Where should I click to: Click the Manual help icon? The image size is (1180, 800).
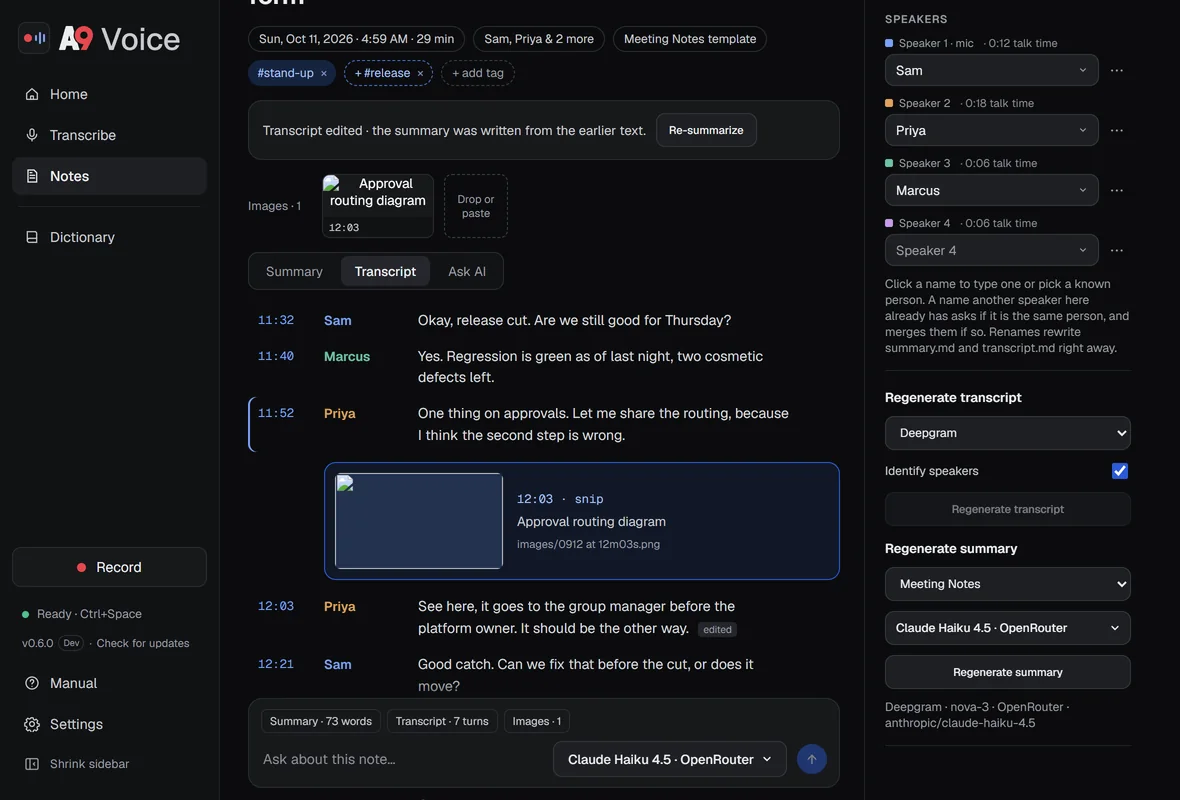point(32,683)
